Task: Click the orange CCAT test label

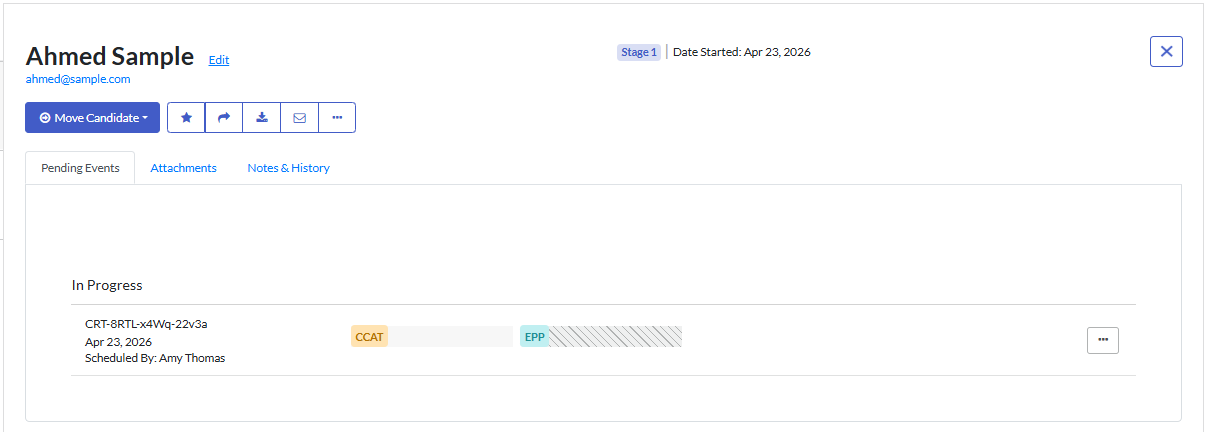Action: pos(369,337)
